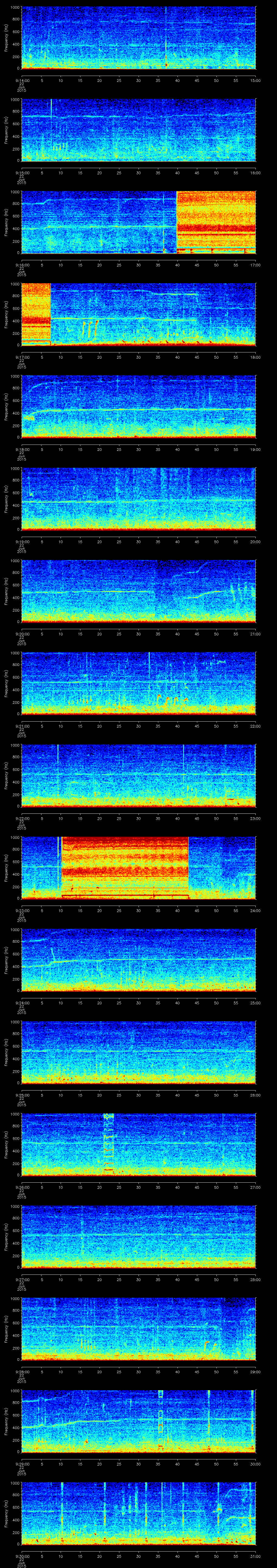Click the spectrogram panel starting at 9:25:00
This screenshot has width=277, height=1568.
(138, 1052)
